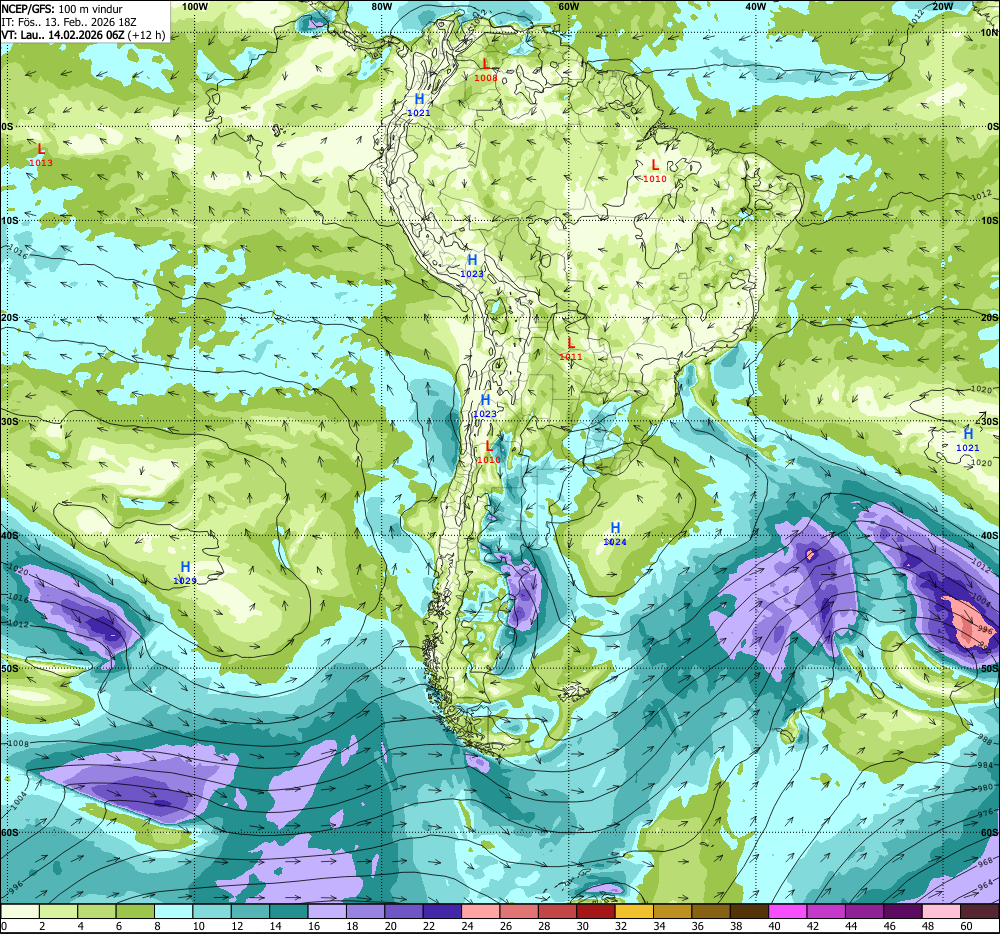1000x934 pixels.
Task: Click the 964 isobar label
Action: click(x=985, y=886)
